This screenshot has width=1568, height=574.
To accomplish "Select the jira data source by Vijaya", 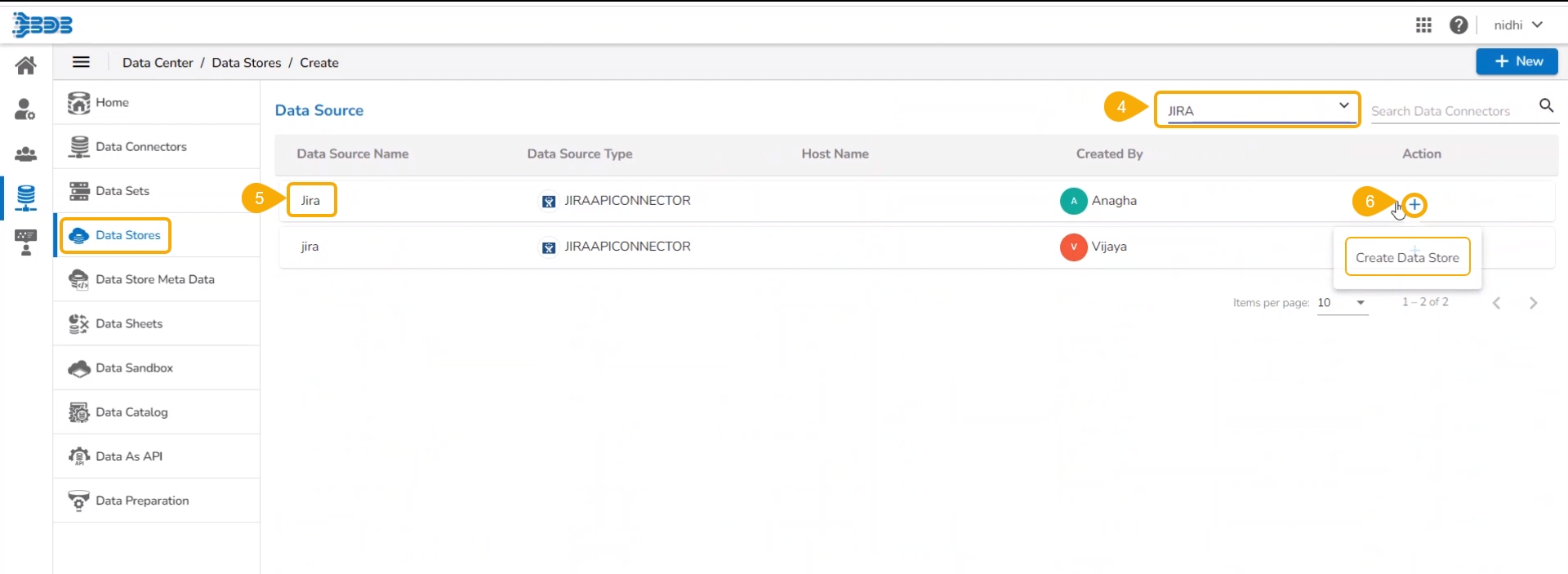I will (x=310, y=247).
